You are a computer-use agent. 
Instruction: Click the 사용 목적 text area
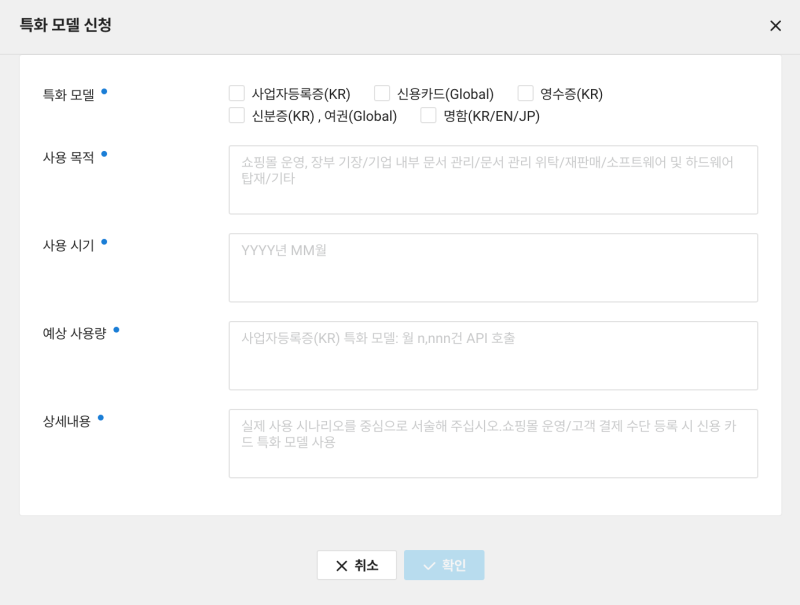click(495, 178)
